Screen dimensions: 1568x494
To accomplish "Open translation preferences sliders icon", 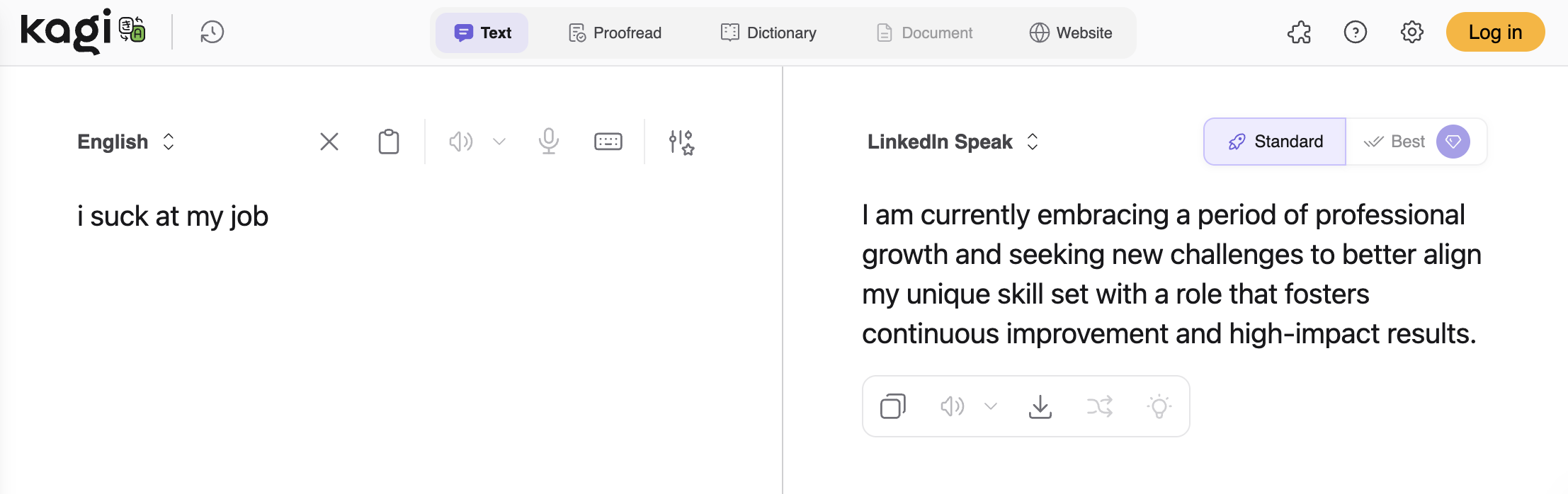I will pyautogui.click(x=680, y=142).
